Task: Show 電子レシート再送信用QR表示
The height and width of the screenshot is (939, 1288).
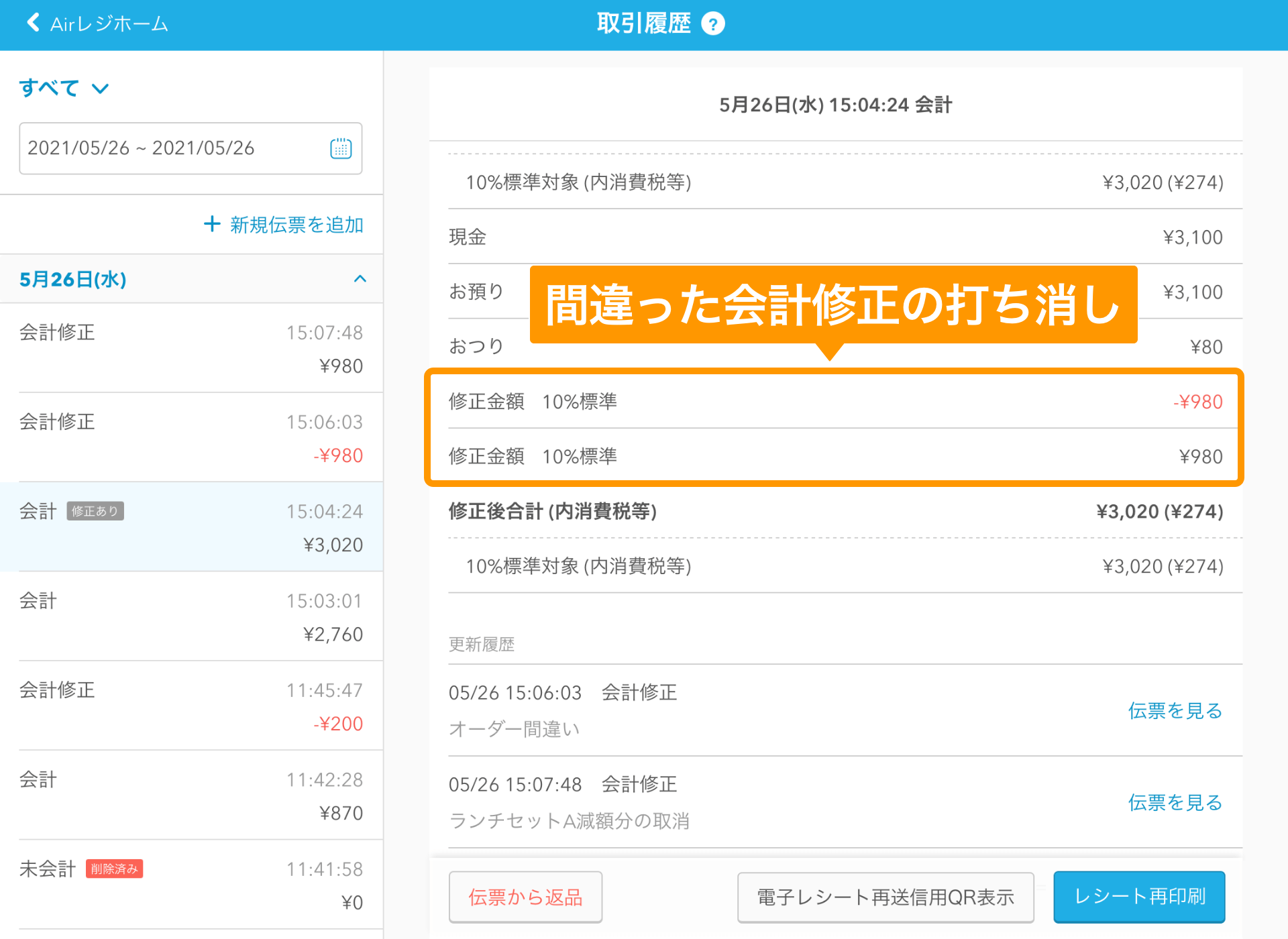Action: (885, 897)
